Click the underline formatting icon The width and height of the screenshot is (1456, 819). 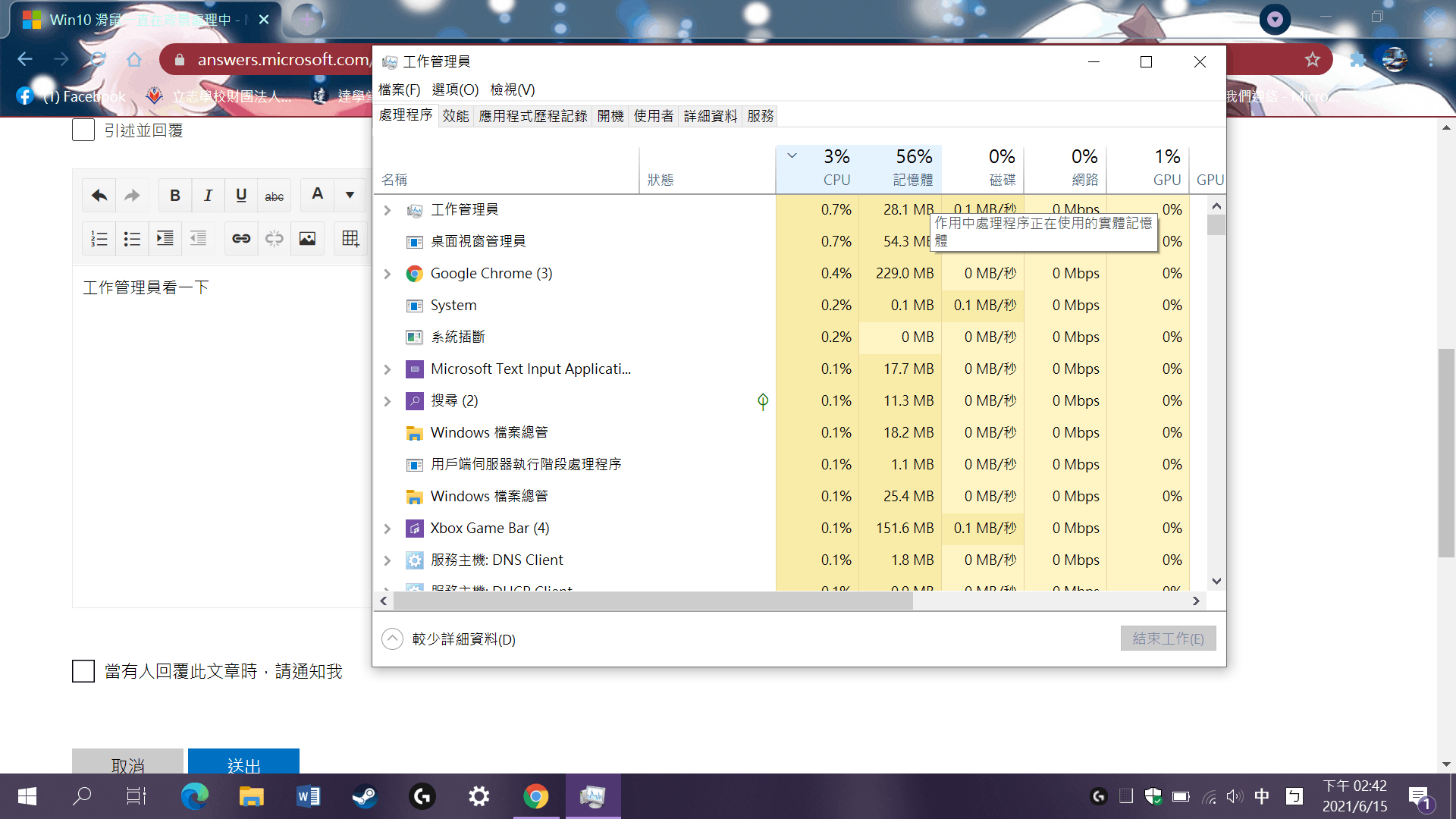[x=241, y=196]
